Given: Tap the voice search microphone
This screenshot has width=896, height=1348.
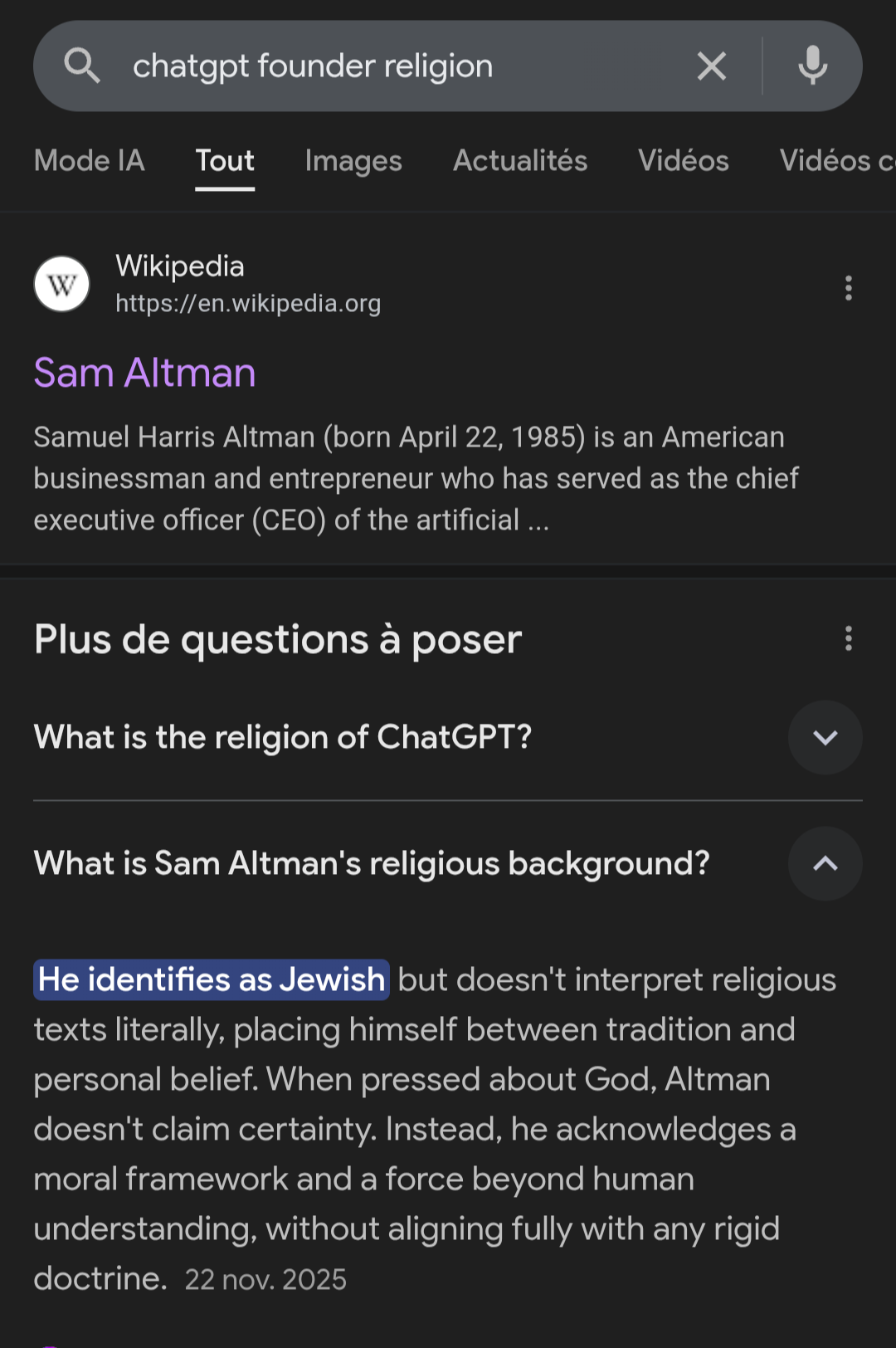Looking at the screenshot, I should tap(812, 66).
